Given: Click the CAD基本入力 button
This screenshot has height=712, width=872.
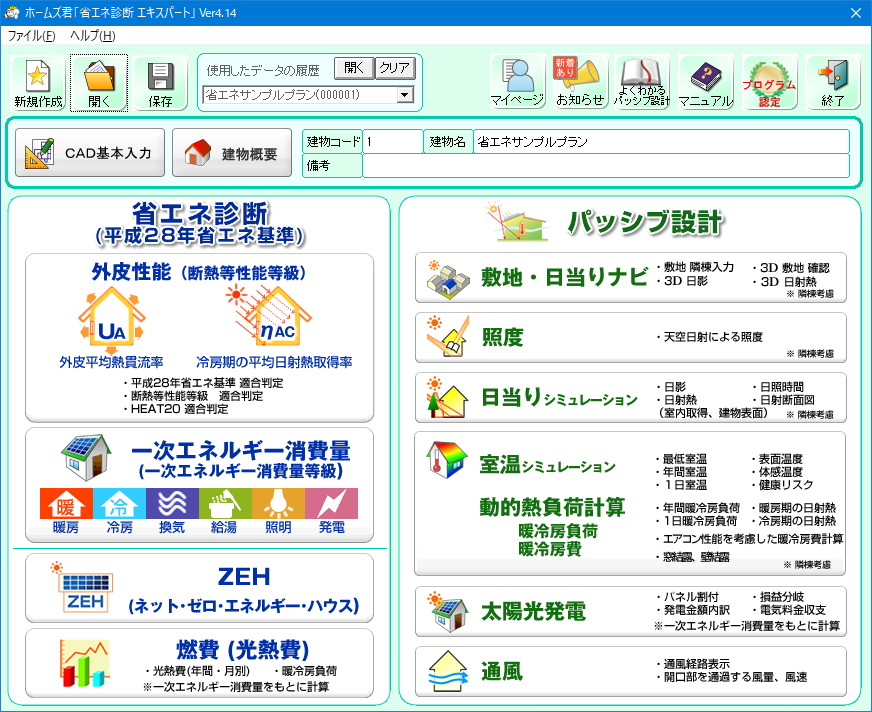Looking at the screenshot, I should pyautogui.click(x=90, y=153).
